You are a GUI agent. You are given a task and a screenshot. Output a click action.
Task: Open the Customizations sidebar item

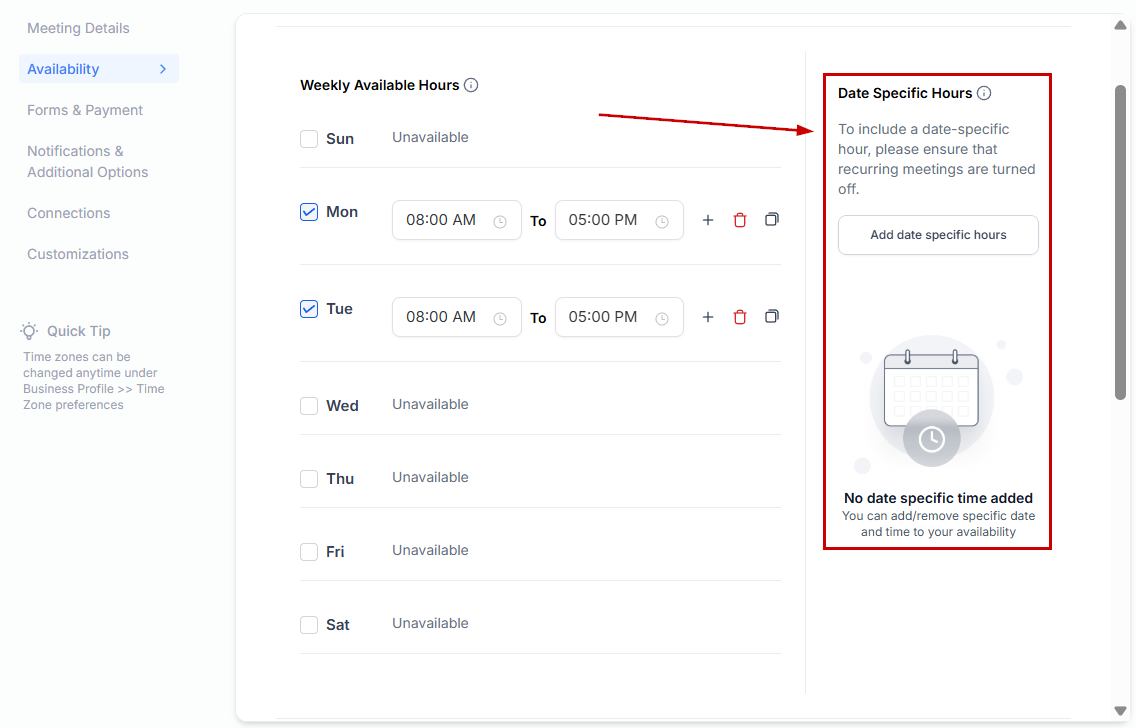(x=78, y=254)
